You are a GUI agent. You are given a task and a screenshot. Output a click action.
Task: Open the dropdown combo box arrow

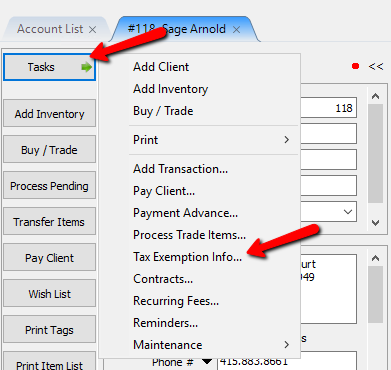point(348,212)
